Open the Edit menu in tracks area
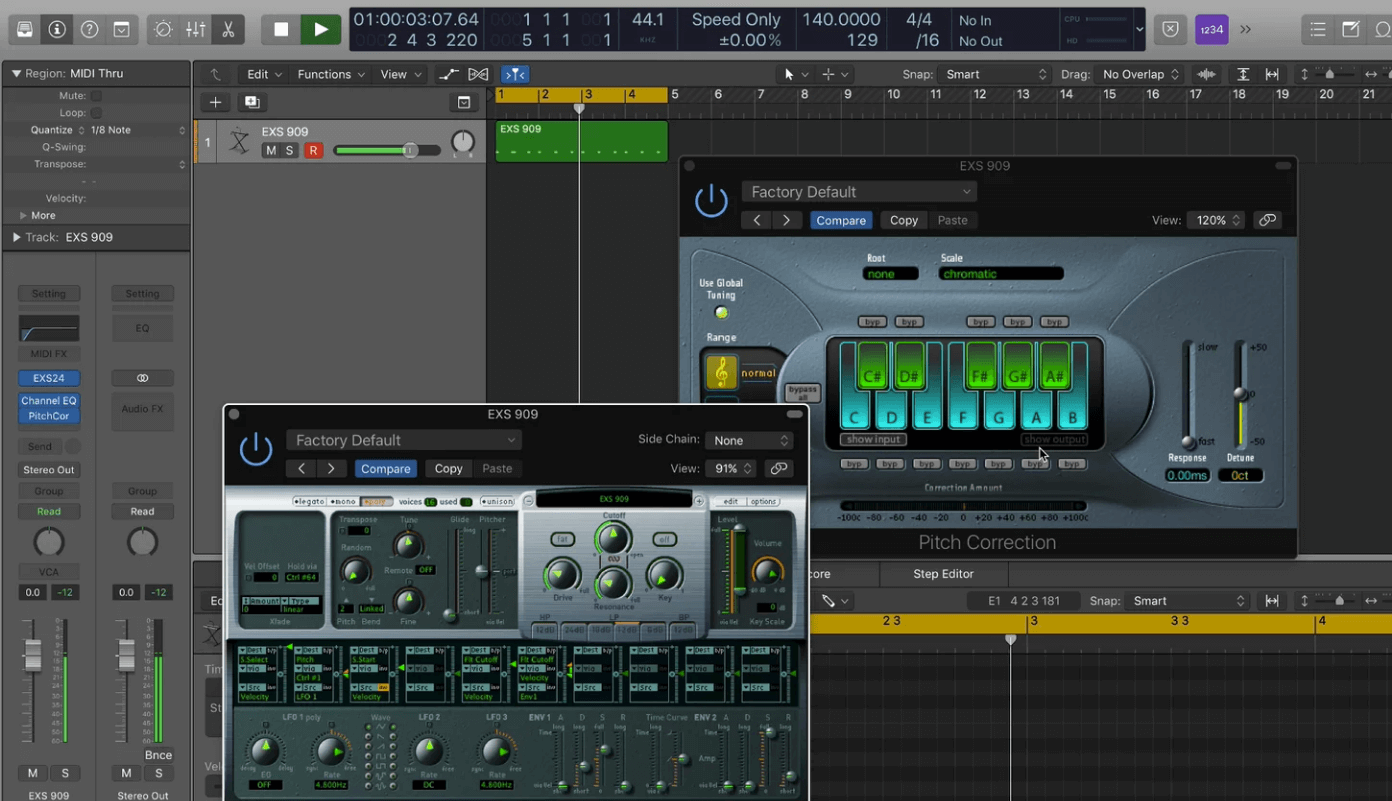This screenshot has height=801, width=1392. click(x=265, y=74)
